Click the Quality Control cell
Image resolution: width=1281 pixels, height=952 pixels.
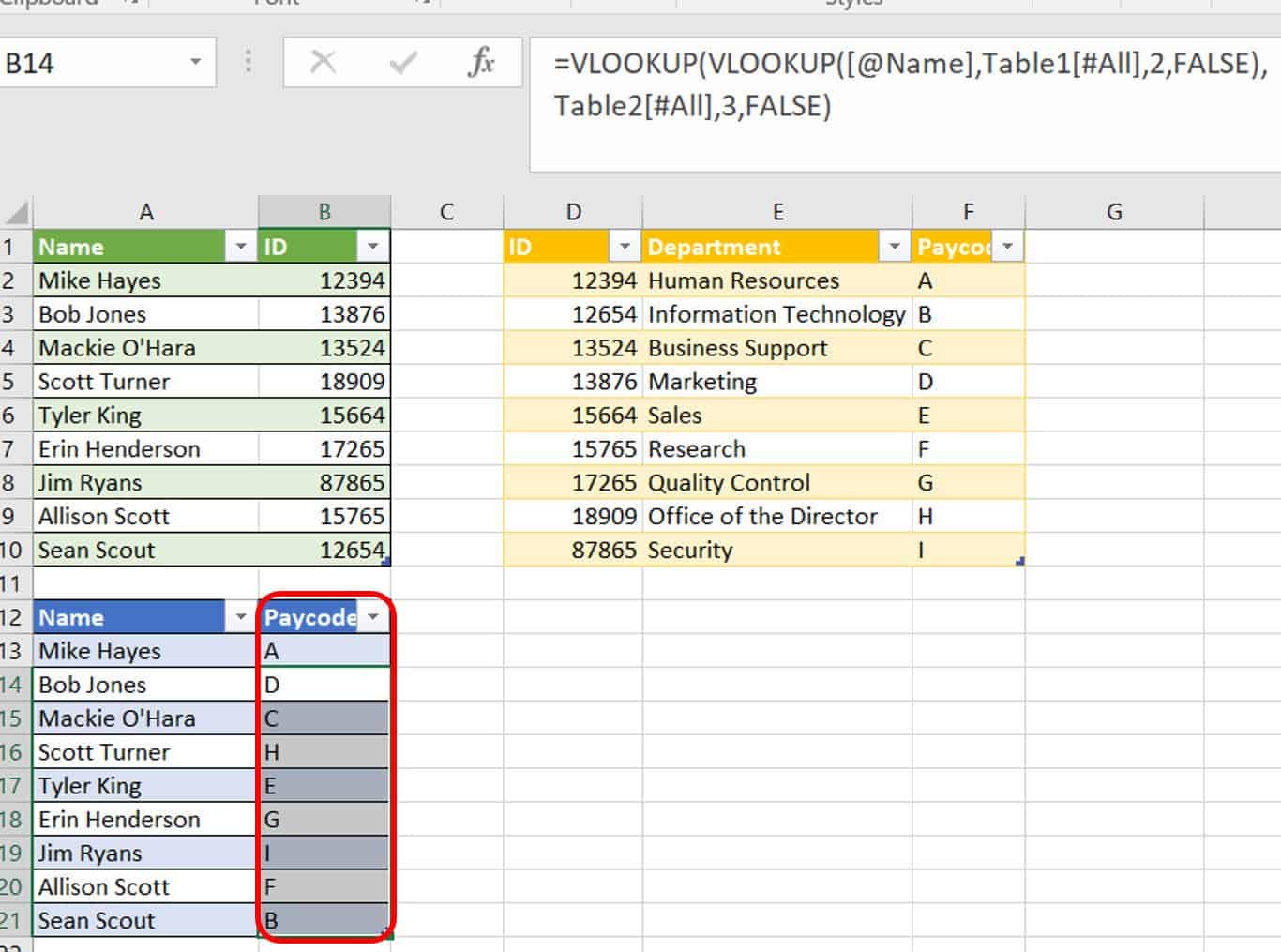[x=777, y=483]
